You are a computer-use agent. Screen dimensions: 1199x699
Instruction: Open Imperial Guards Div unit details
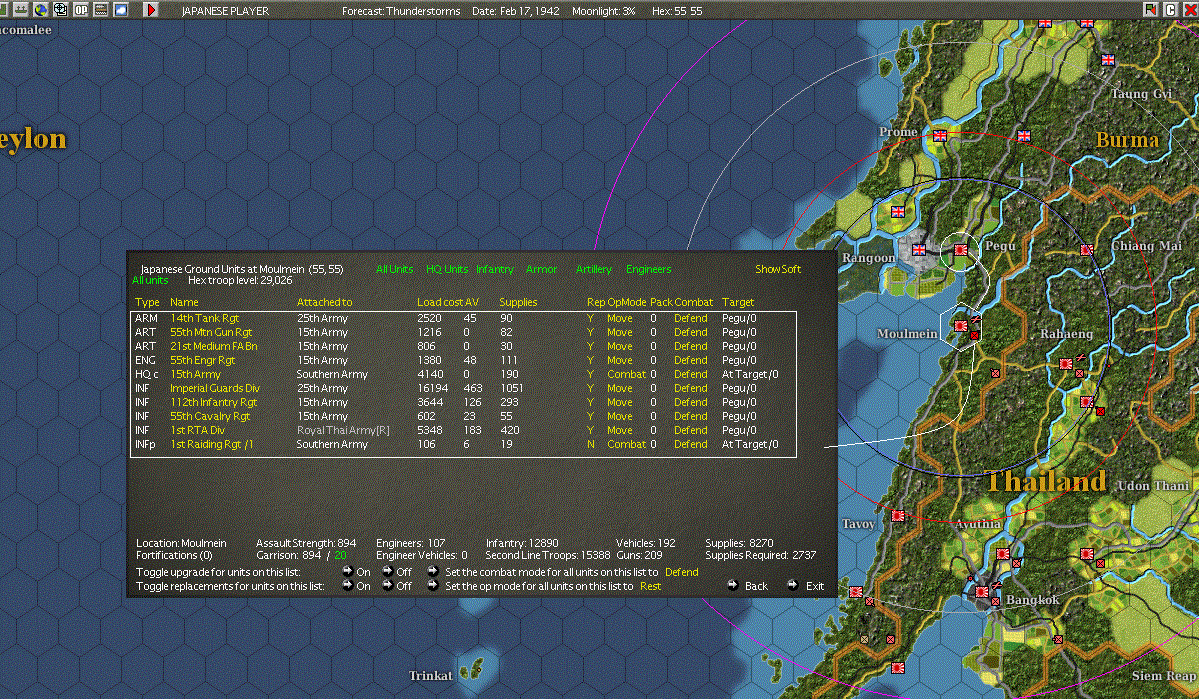[x=215, y=388]
